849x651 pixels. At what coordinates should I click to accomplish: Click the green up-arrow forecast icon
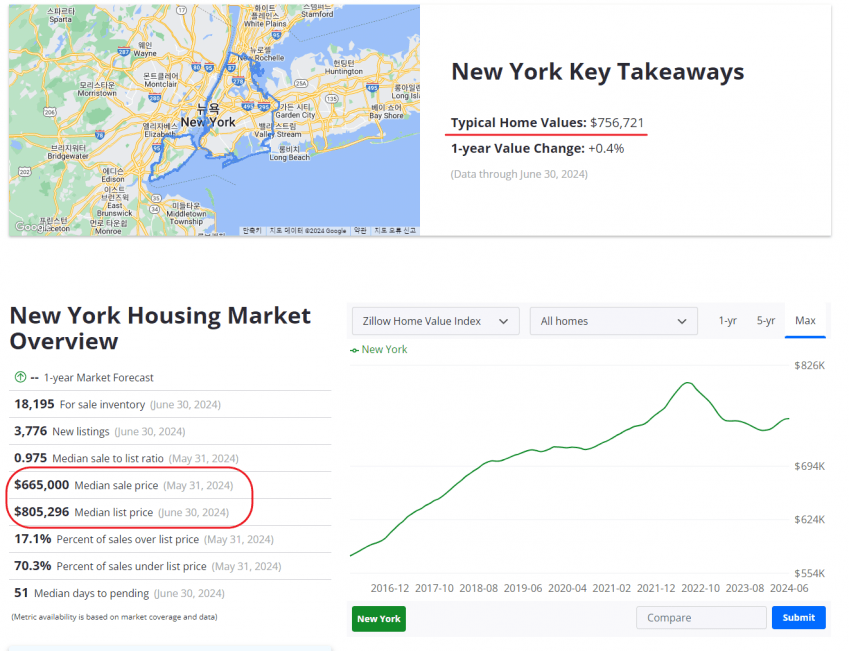coord(20,377)
